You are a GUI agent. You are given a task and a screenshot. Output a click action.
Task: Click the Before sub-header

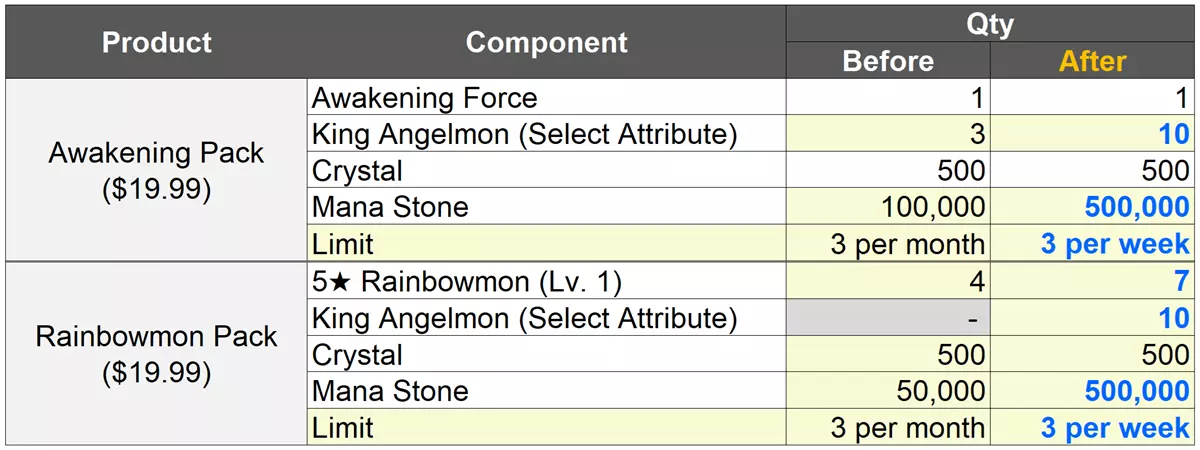(x=888, y=62)
